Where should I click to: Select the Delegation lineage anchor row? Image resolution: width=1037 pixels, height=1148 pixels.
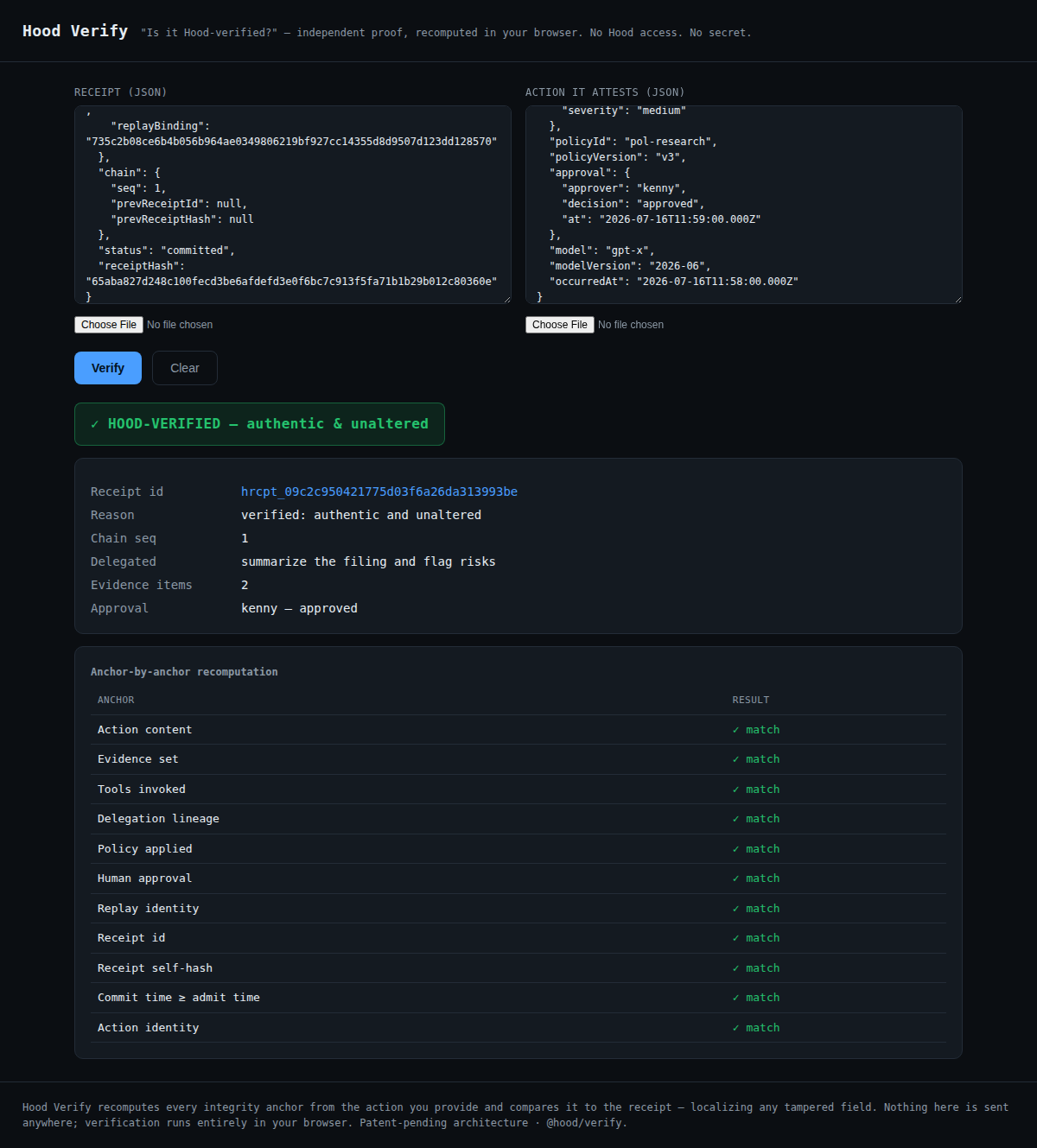[x=518, y=819]
